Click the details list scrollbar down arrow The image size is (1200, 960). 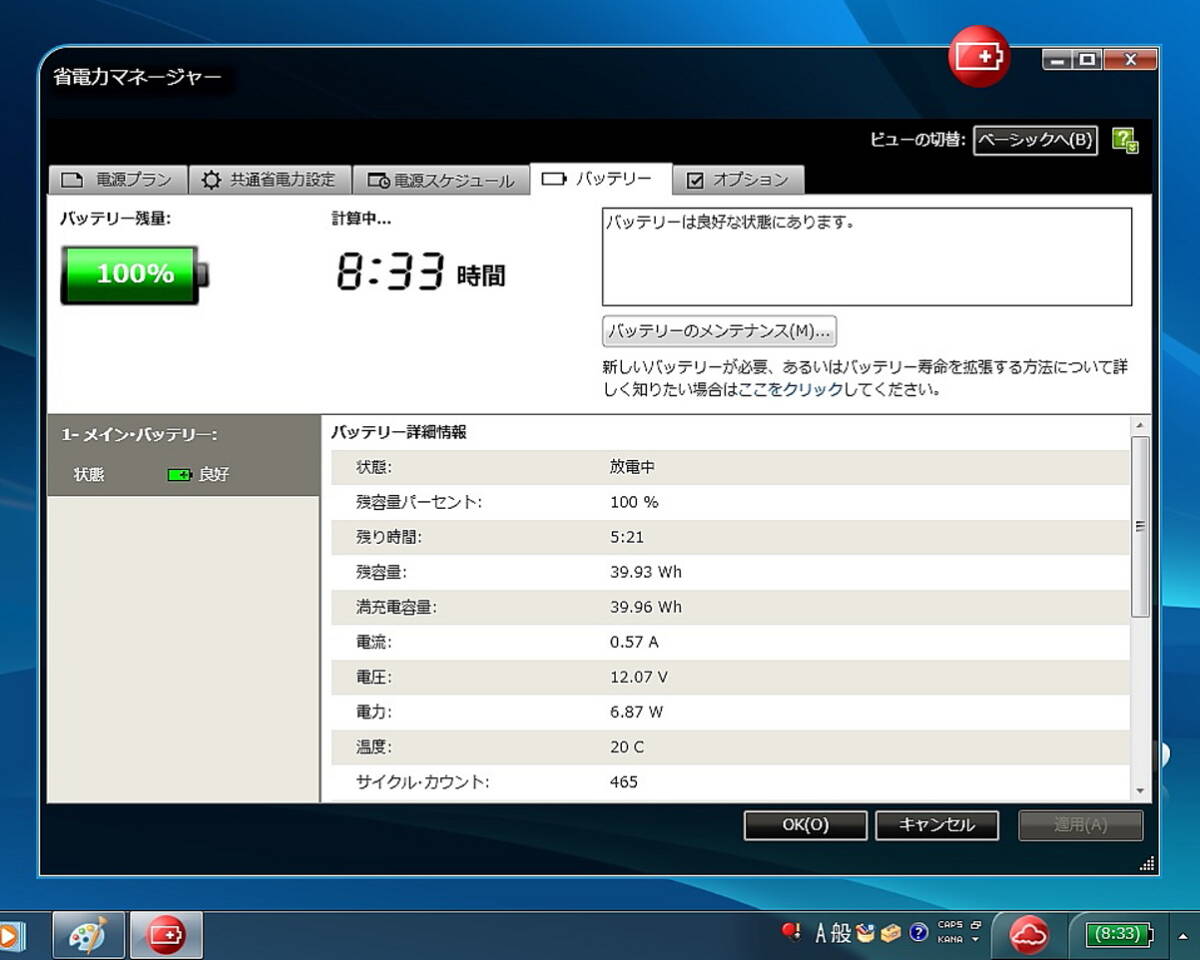1140,791
